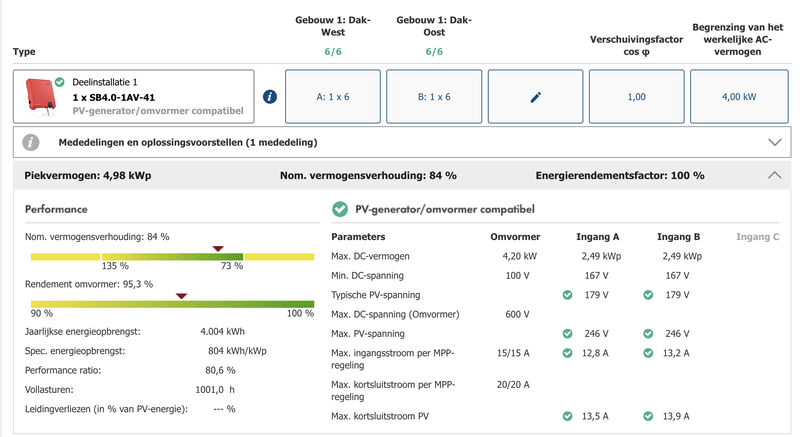Image resolution: width=800 pixels, height=437 pixels.
Task: Click the 4,20 kW Max. DC-vermogen value
Action: pyautogui.click(x=519, y=256)
